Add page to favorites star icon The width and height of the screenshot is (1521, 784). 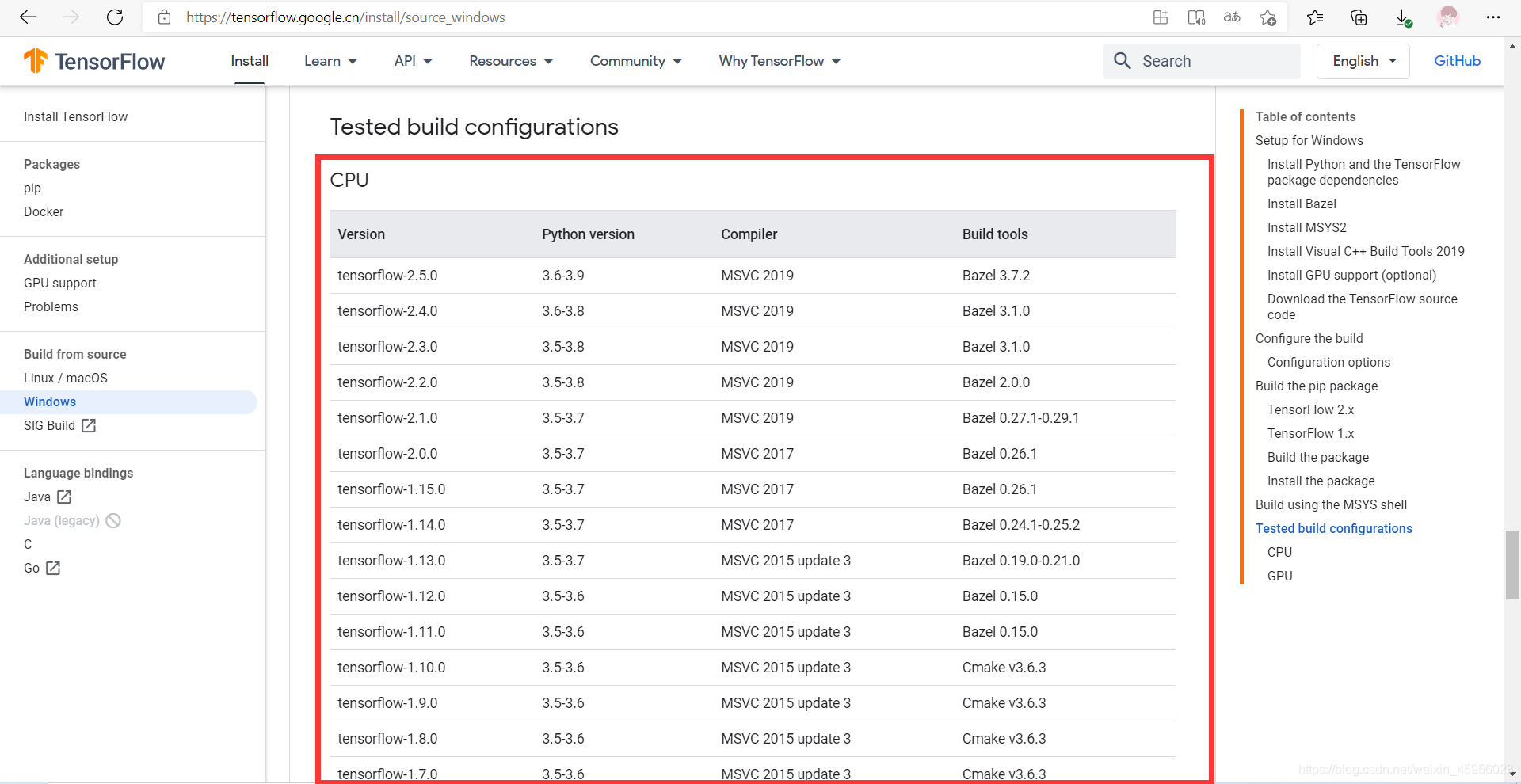pyautogui.click(x=1267, y=17)
